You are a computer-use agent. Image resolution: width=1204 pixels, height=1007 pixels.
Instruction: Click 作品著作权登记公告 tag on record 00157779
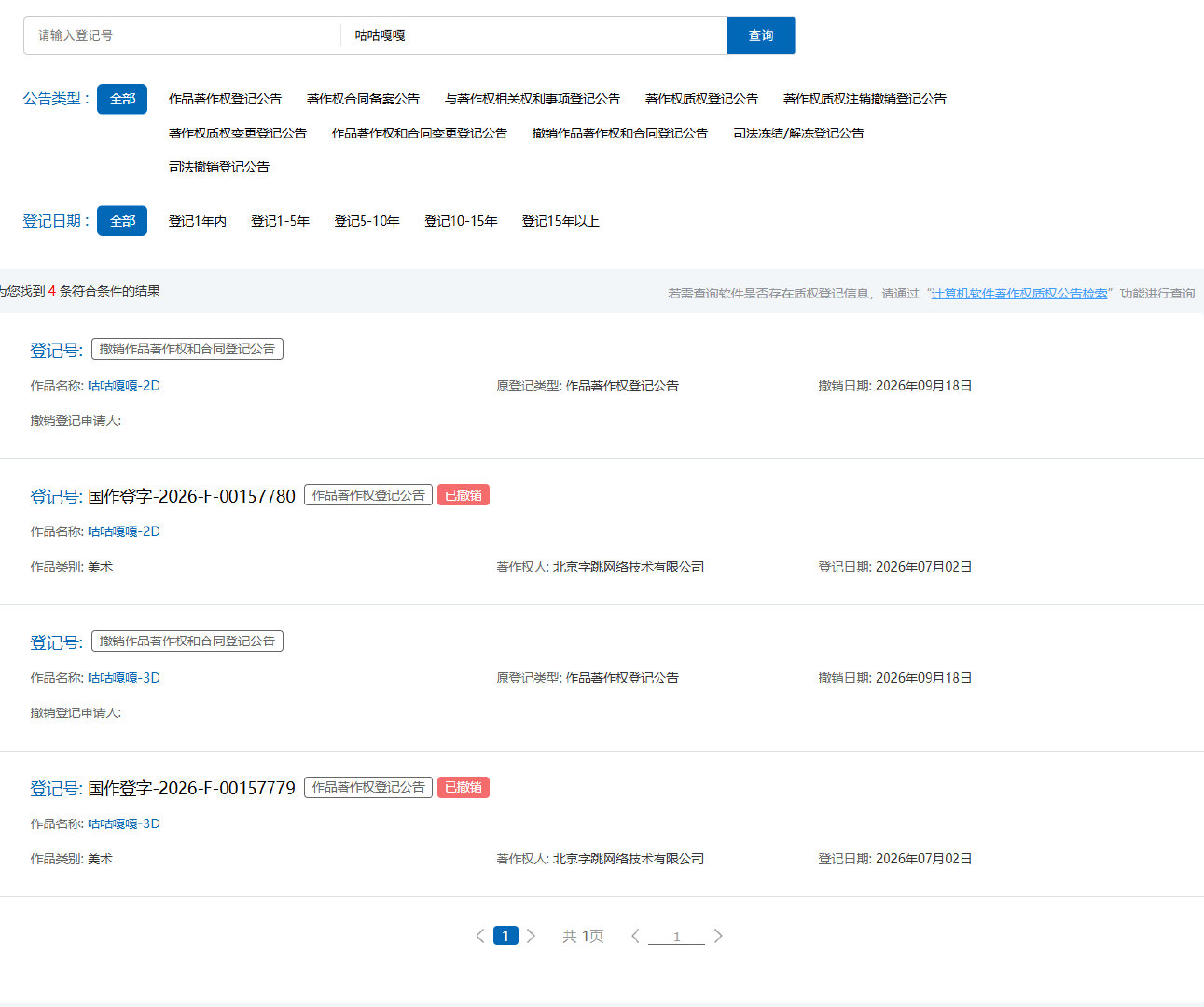click(x=368, y=787)
